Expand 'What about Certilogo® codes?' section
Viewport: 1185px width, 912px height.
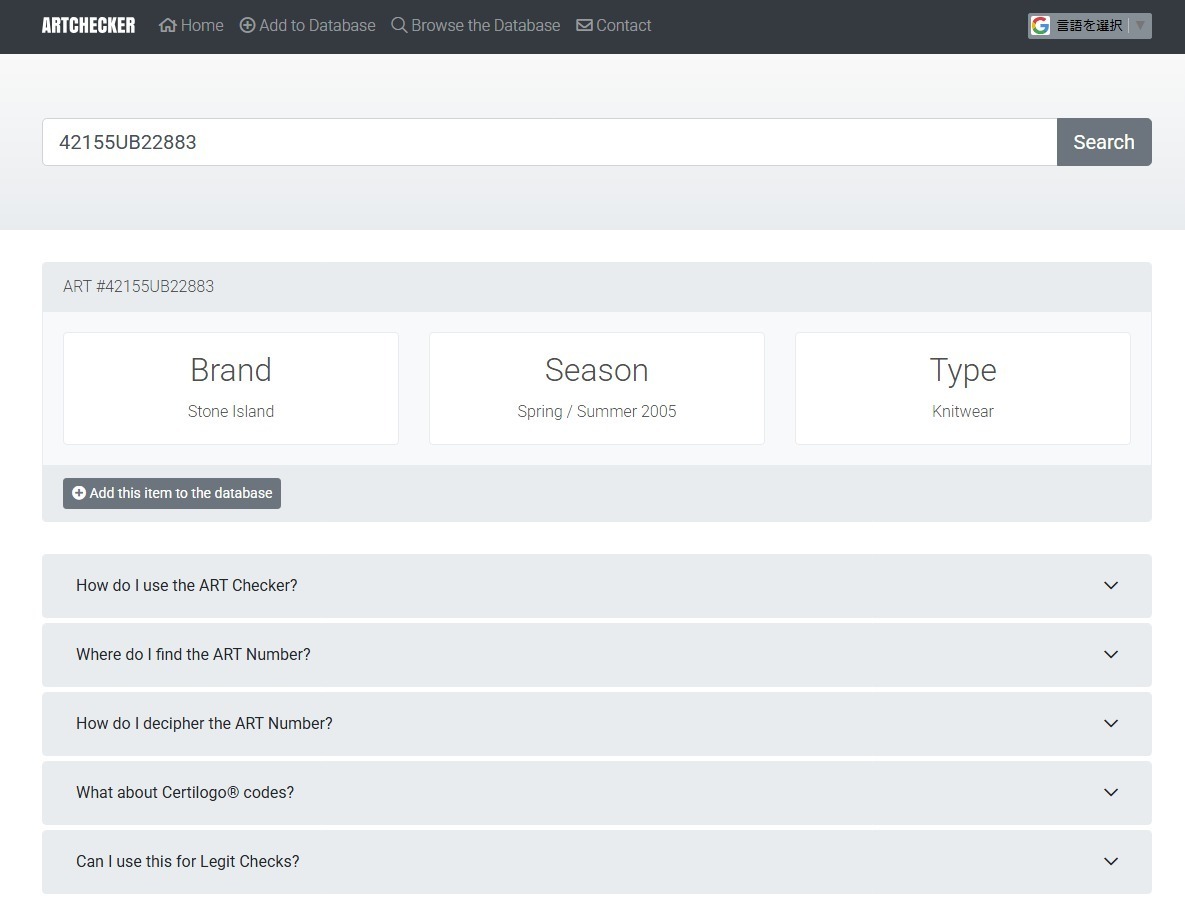[x=185, y=793]
